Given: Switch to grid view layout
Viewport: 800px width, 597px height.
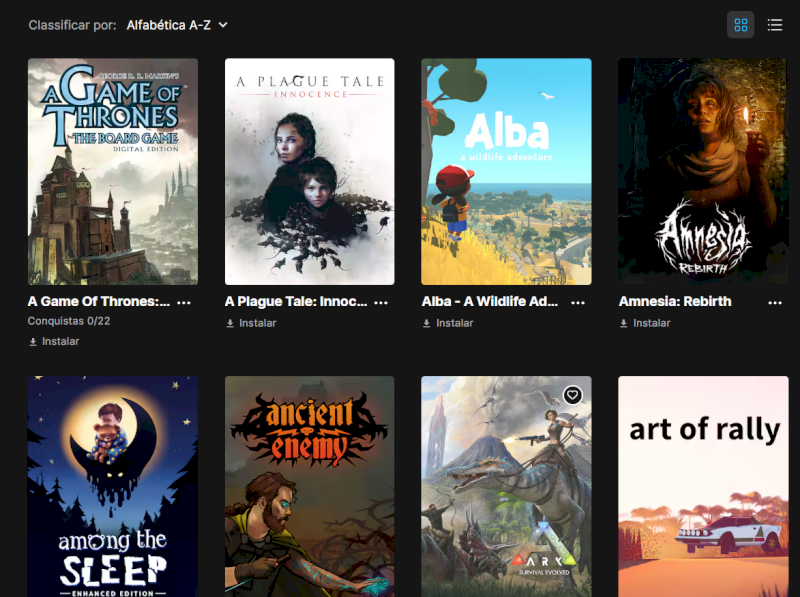Looking at the screenshot, I should 740,25.
